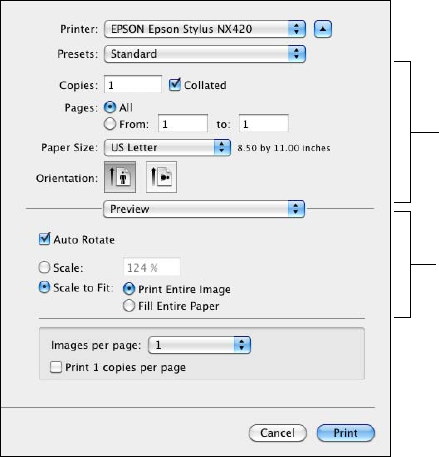This screenshot has height=457, width=439.
Task: Click the Print button
Action: click(x=346, y=433)
